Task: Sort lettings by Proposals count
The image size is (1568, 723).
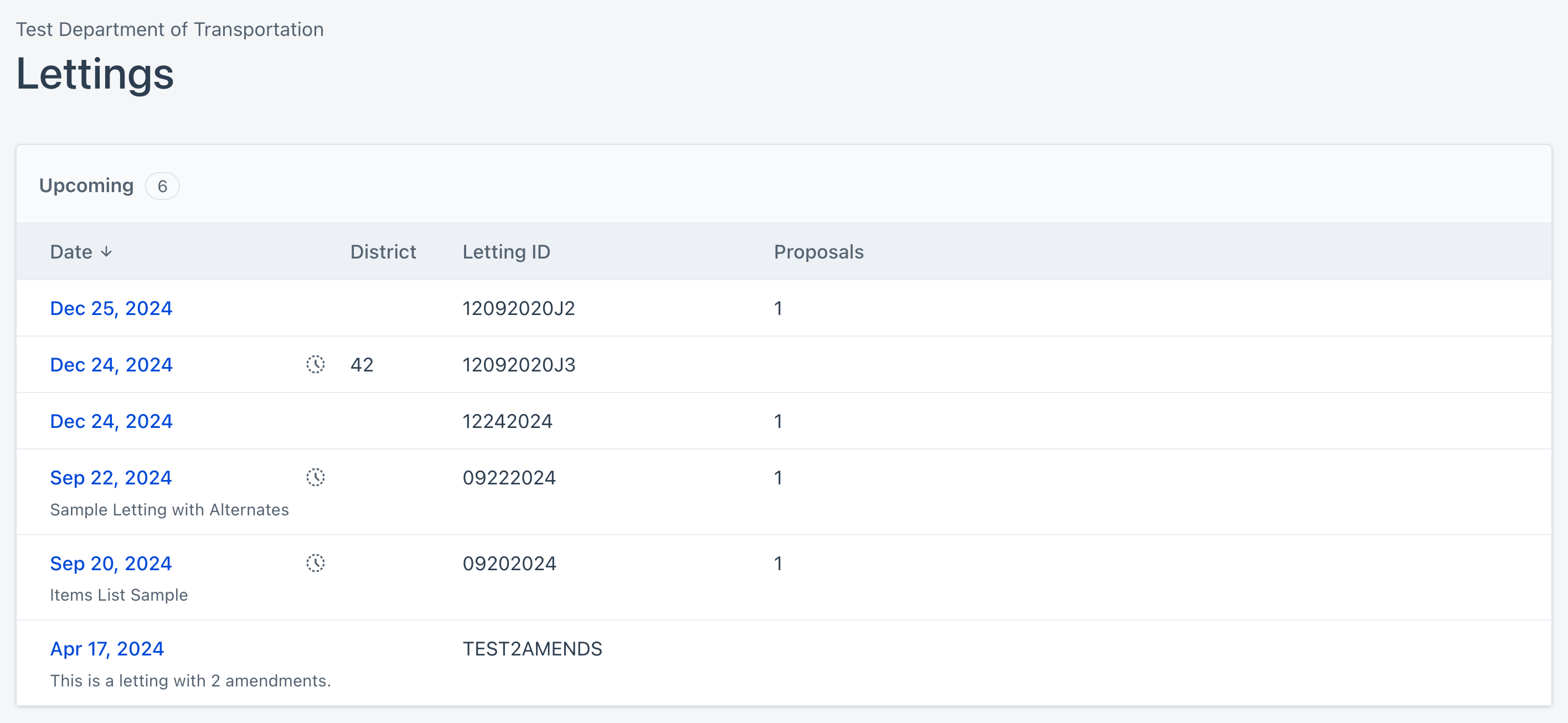Action: (x=818, y=251)
